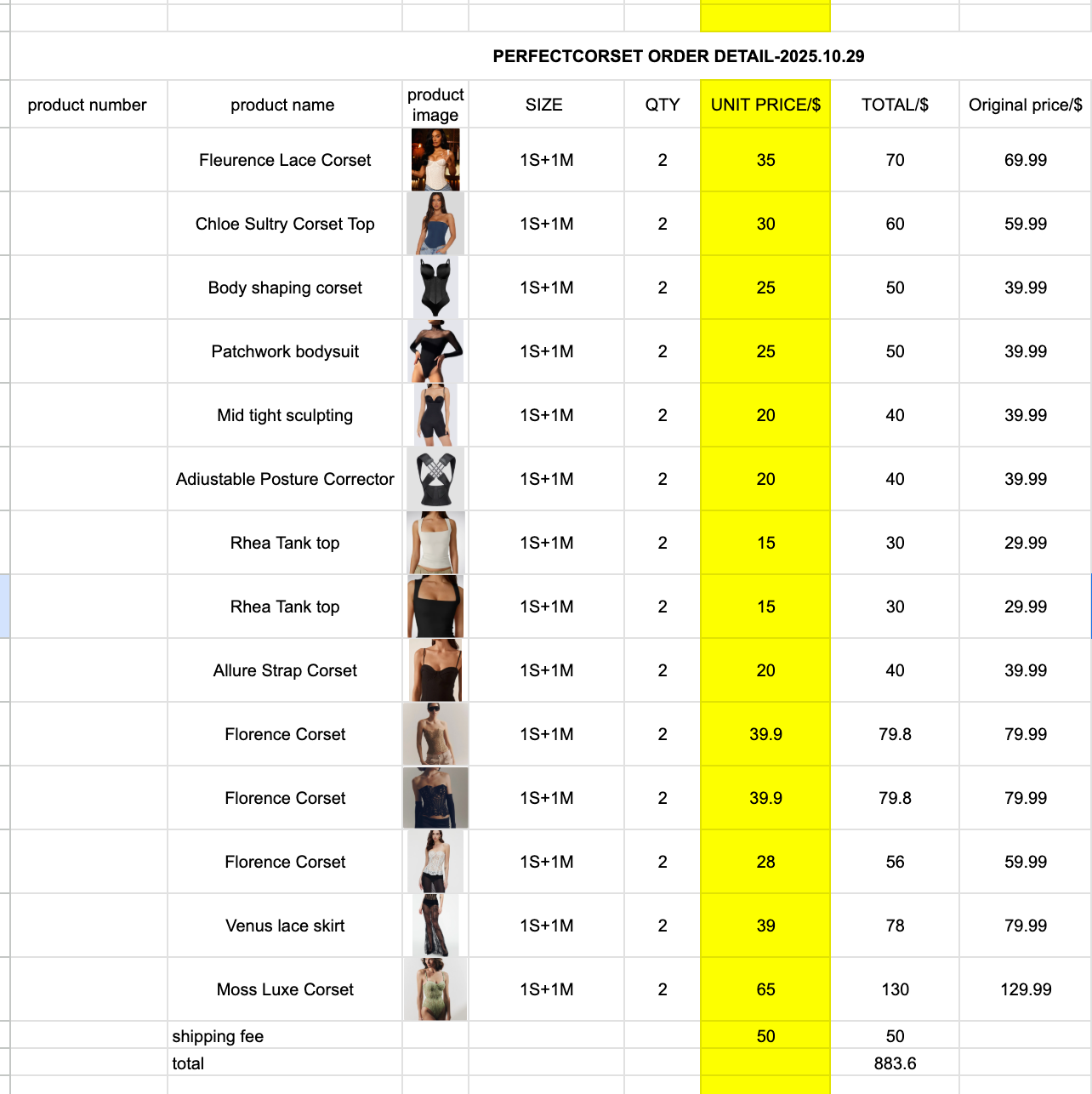Screen dimensions: 1092x1094
Task: Click the Body shaping corset product photo
Action: point(435,288)
